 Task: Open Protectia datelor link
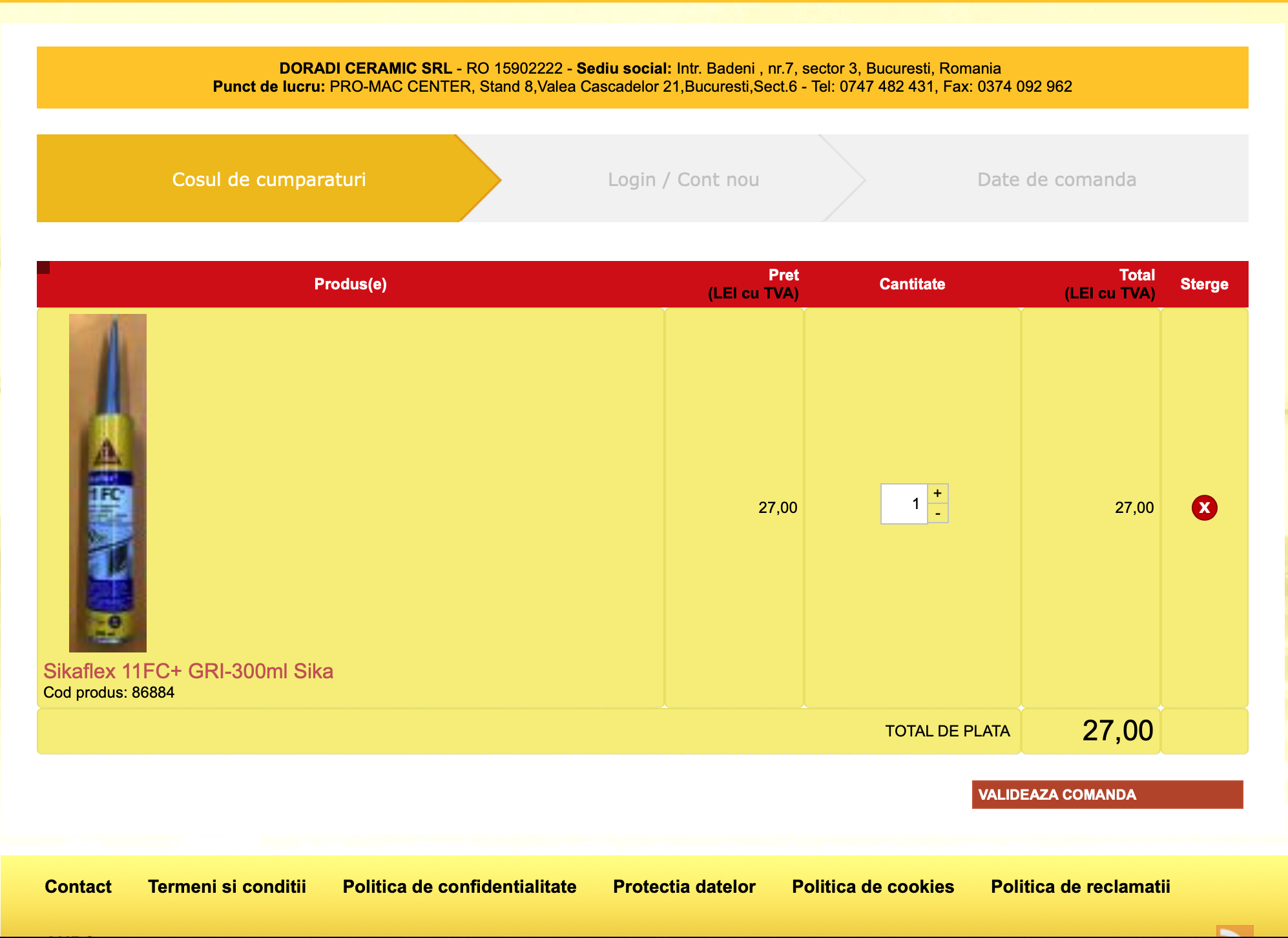point(684,886)
